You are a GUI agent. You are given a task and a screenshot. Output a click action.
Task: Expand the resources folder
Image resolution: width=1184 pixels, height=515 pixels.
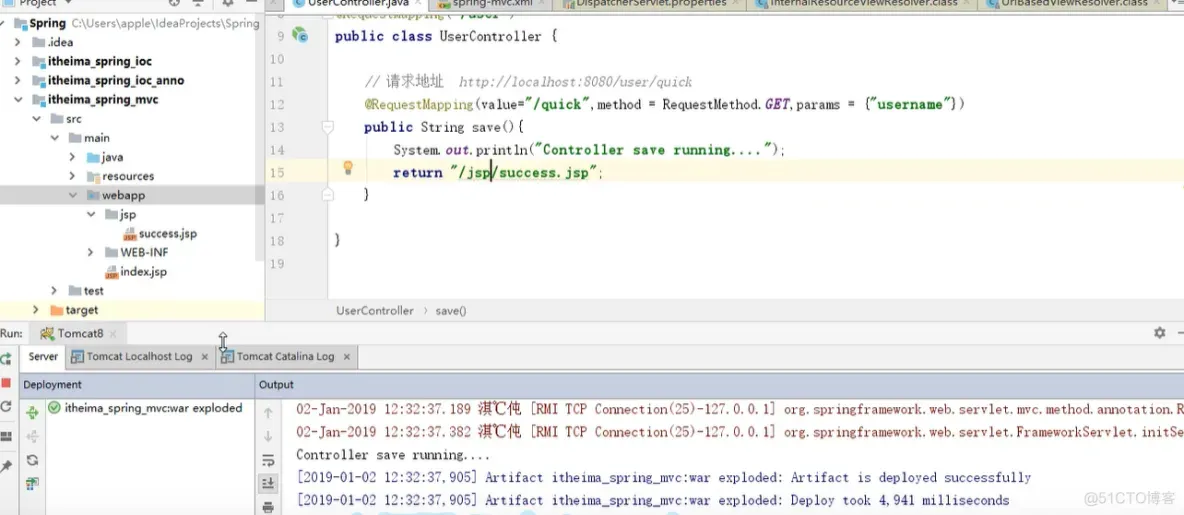point(72,176)
